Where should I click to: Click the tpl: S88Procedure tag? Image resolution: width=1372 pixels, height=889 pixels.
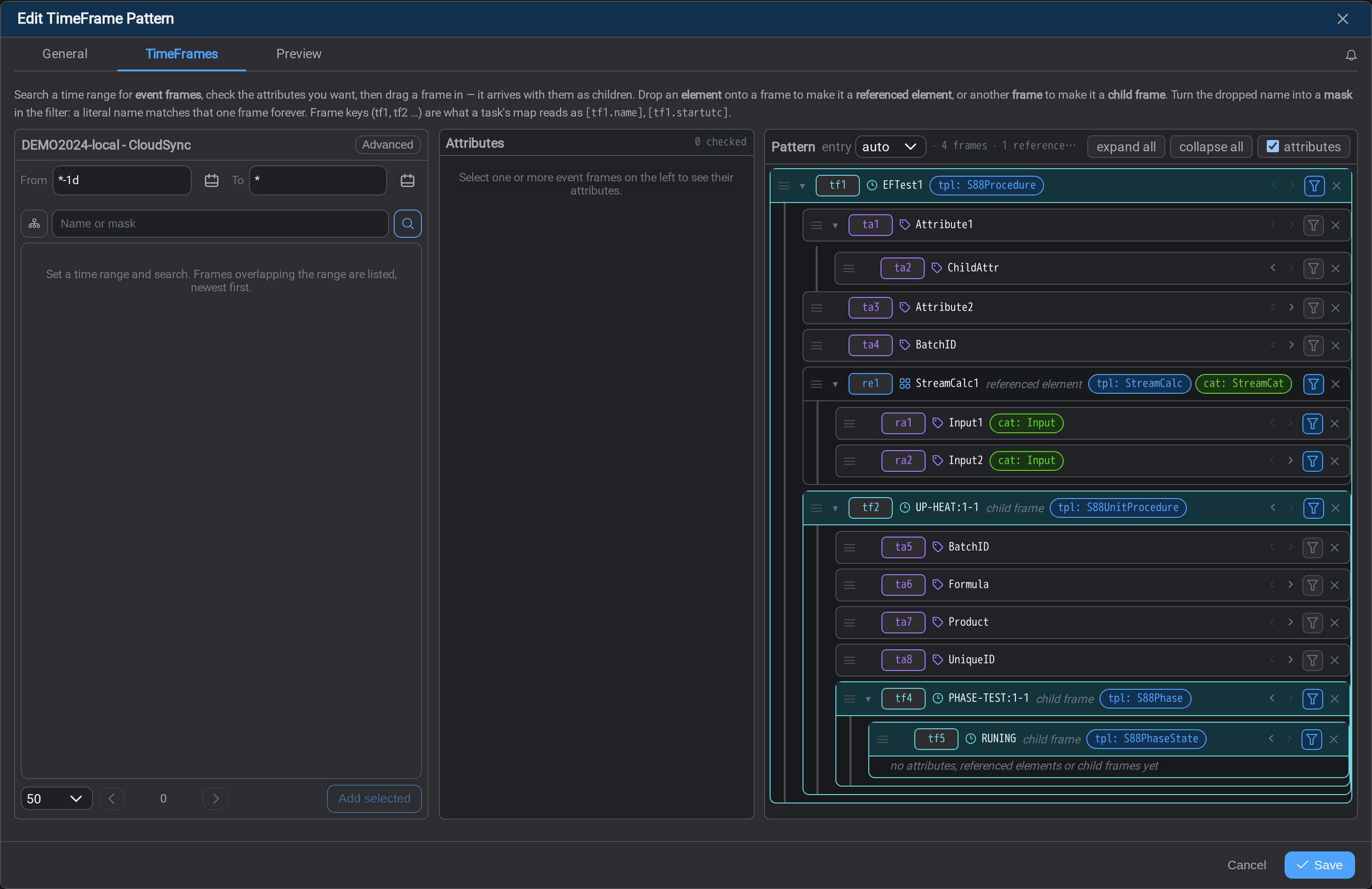pyautogui.click(x=986, y=186)
